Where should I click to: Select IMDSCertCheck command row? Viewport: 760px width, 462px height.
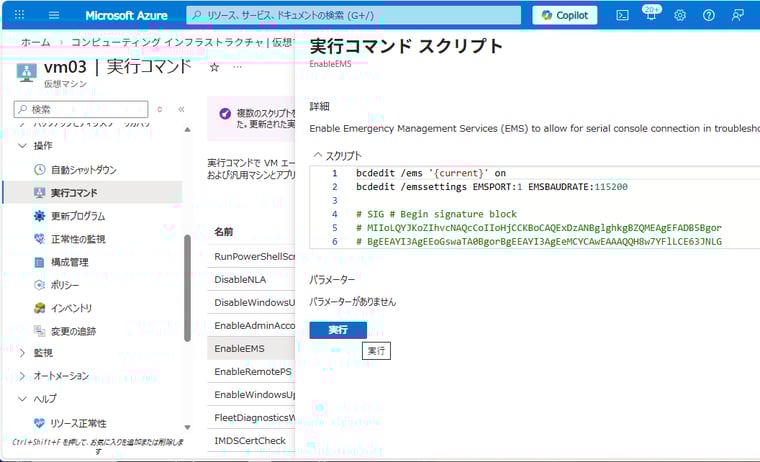click(x=251, y=441)
